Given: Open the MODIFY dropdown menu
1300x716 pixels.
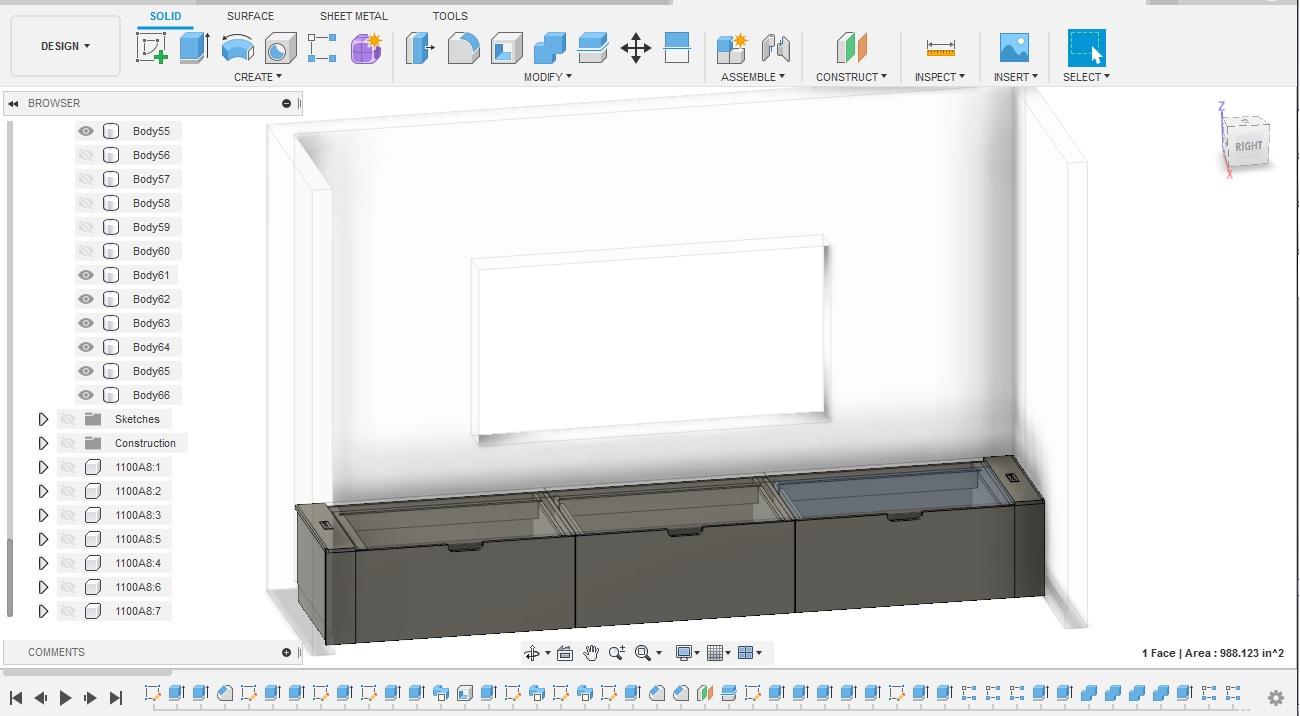Looking at the screenshot, I should point(548,77).
